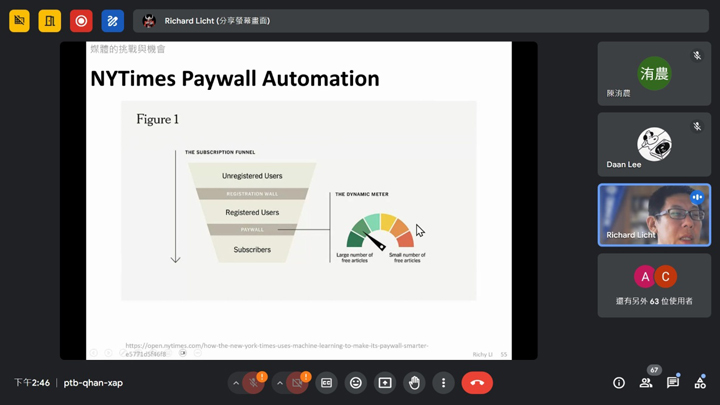Click the red record extension icon

coord(81,21)
